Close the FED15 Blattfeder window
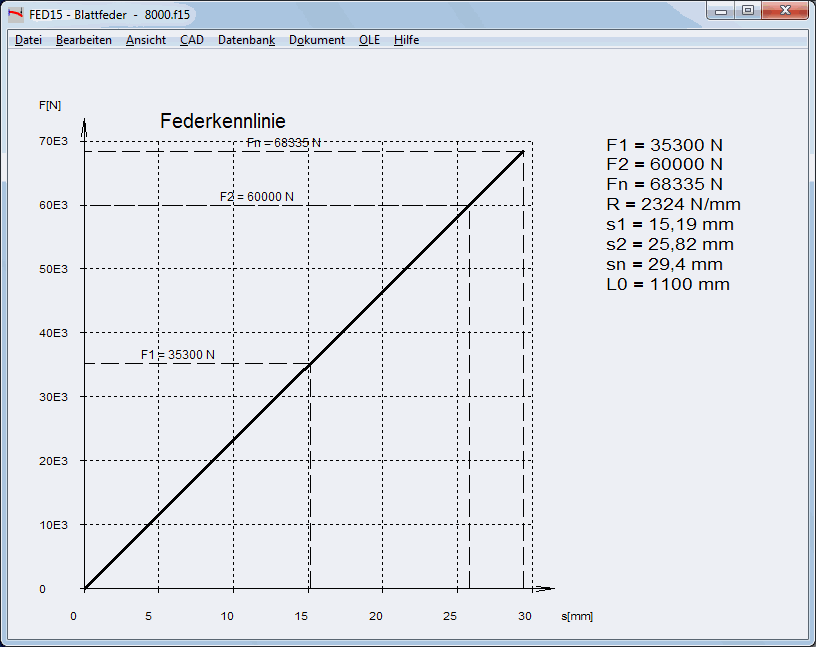The width and height of the screenshot is (816, 647). [783, 10]
